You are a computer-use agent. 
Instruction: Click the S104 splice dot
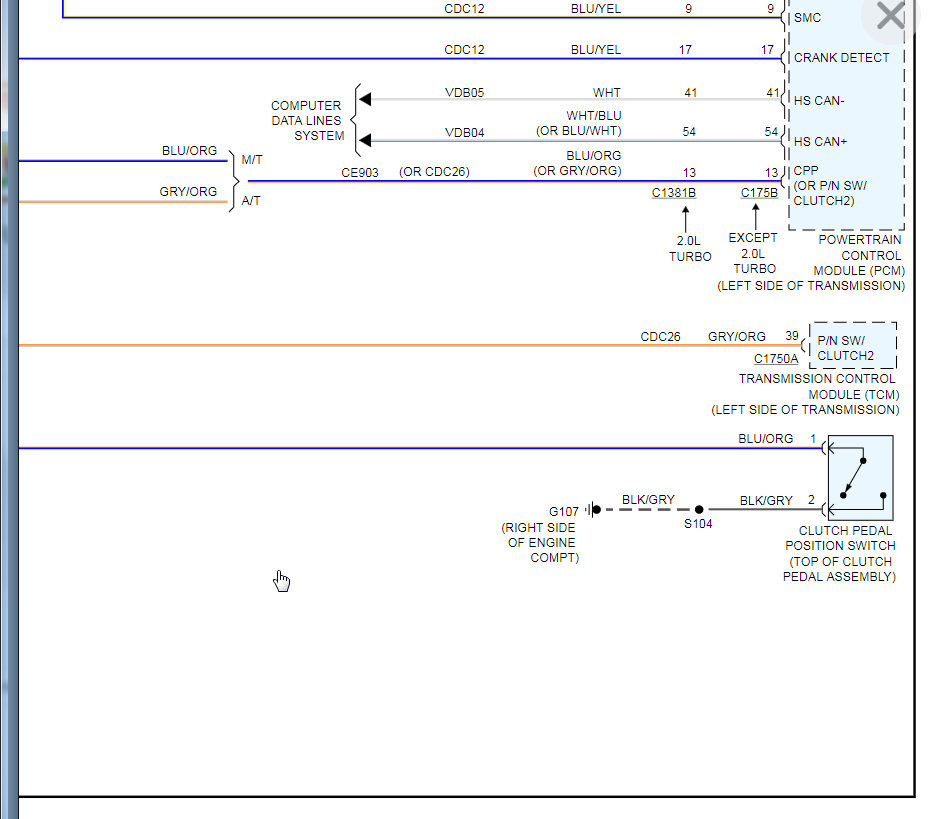[x=699, y=509]
